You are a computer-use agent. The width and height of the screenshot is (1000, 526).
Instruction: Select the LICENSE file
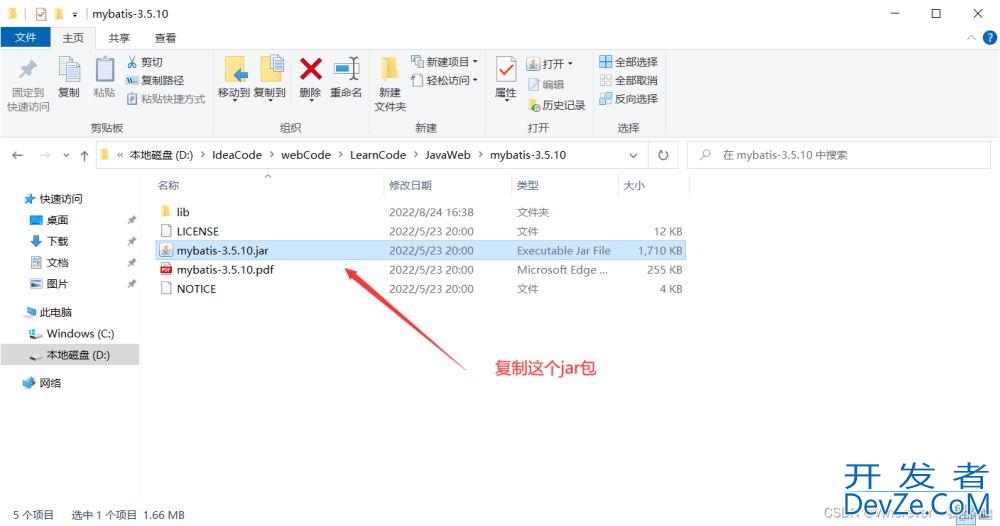(x=420, y=231)
